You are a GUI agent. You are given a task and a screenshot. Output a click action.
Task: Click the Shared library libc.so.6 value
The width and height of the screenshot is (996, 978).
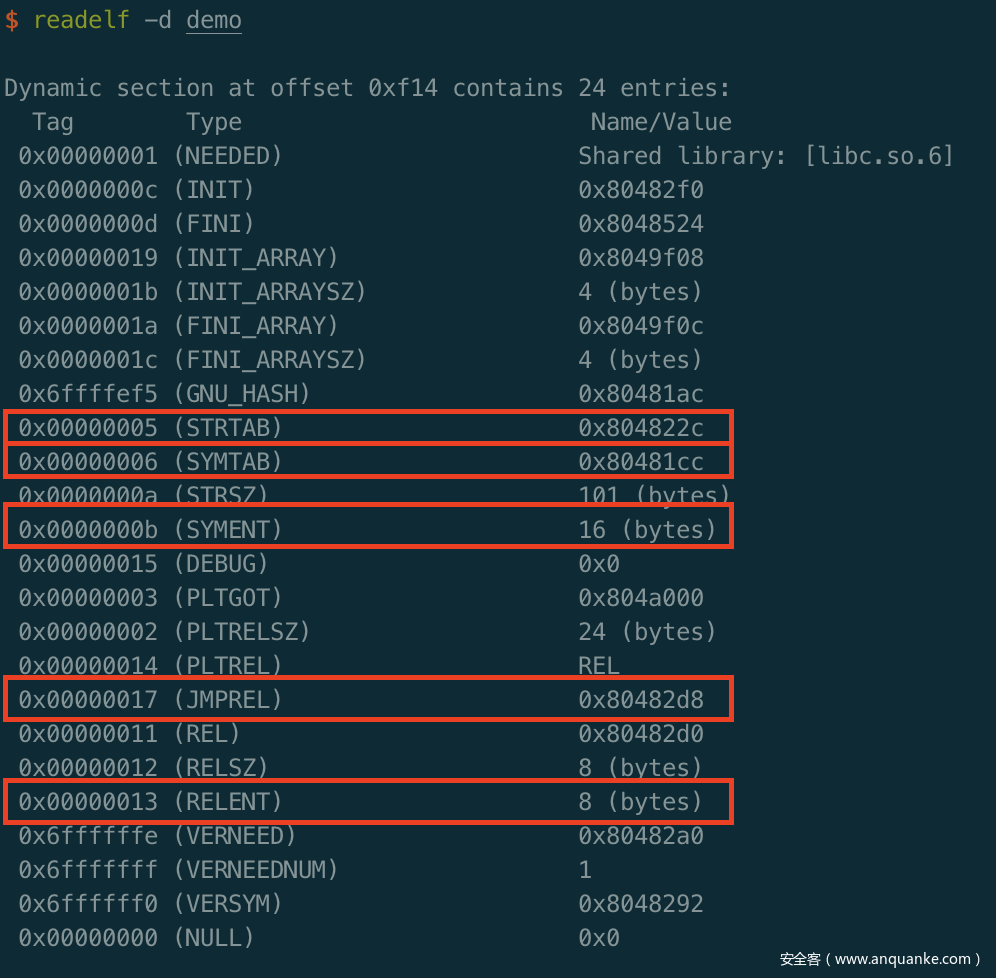click(x=765, y=156)
